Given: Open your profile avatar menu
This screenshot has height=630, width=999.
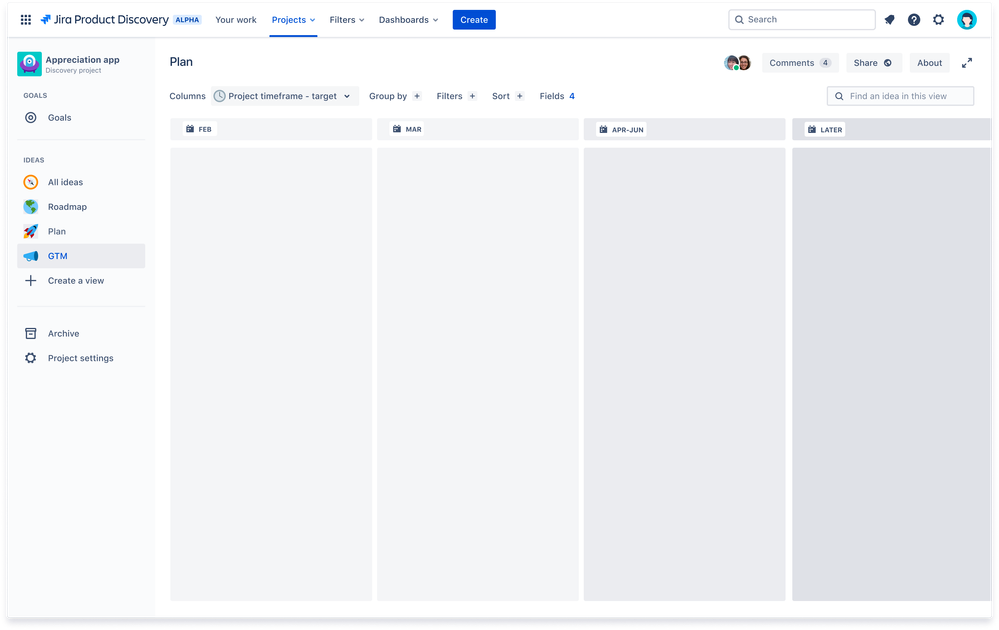Looking at the screenshot, I should (967, 20).
